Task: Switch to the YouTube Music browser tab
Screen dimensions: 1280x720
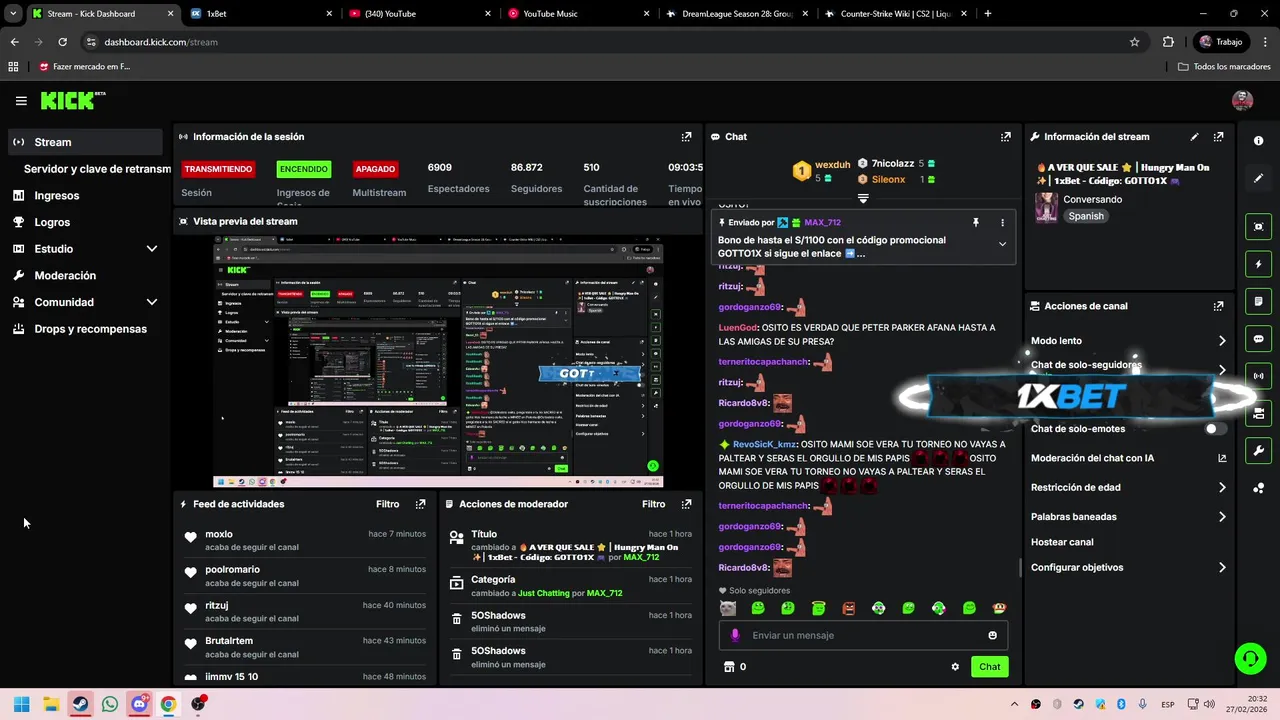Action: coord(577,14)
